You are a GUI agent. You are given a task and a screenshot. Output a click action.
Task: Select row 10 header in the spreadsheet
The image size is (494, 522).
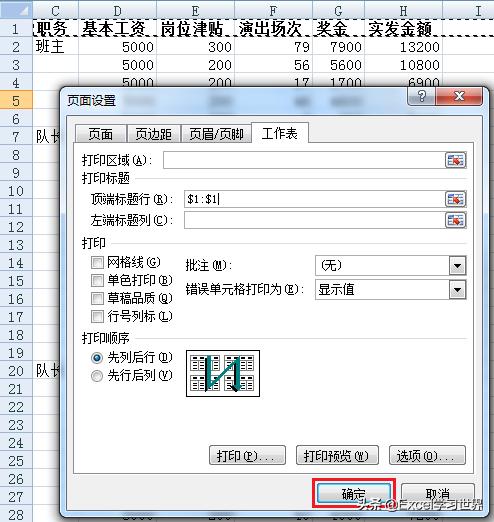pyautogui.click(x=16, y=191)
